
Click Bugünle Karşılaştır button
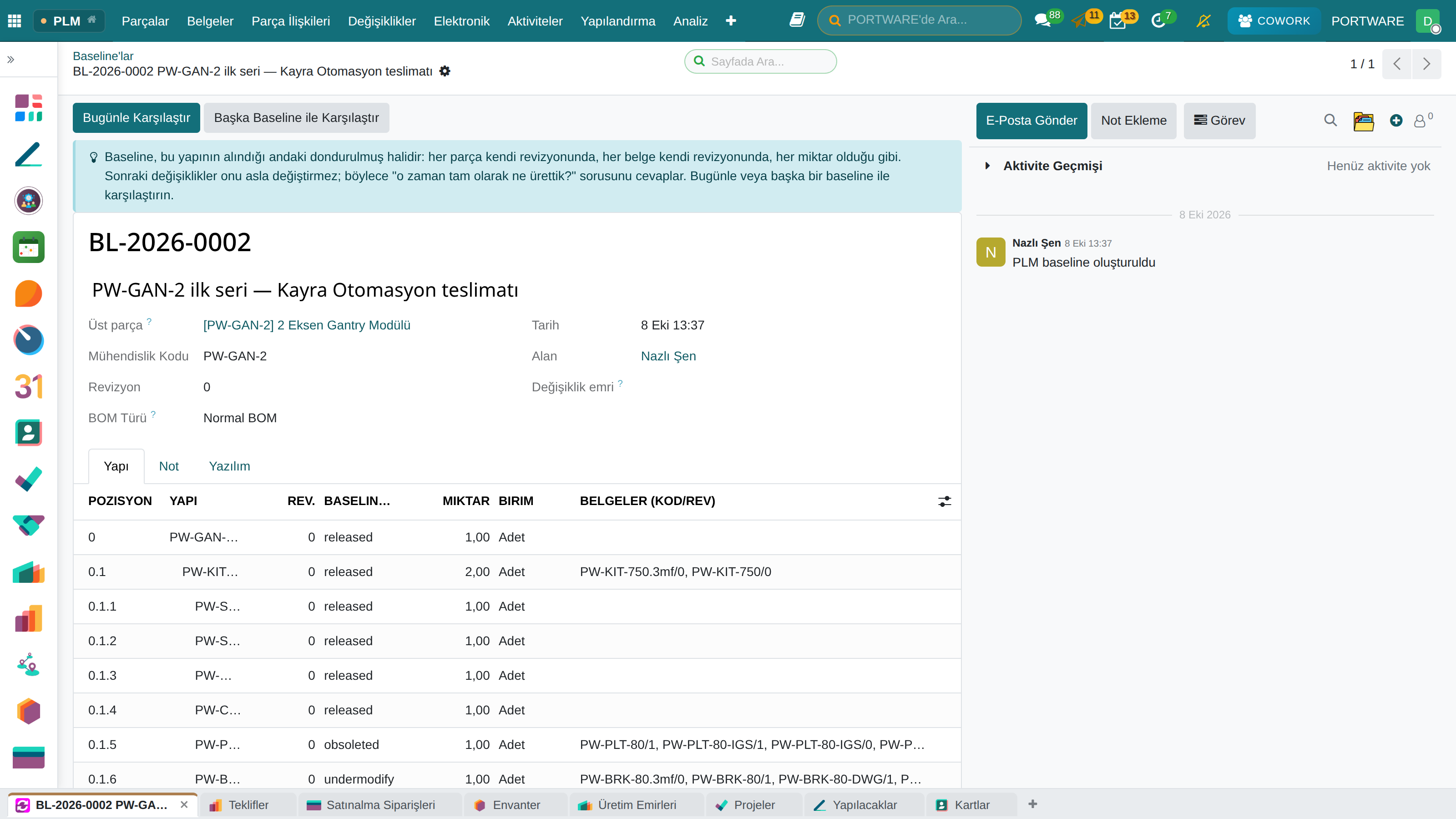coord(136,117)
